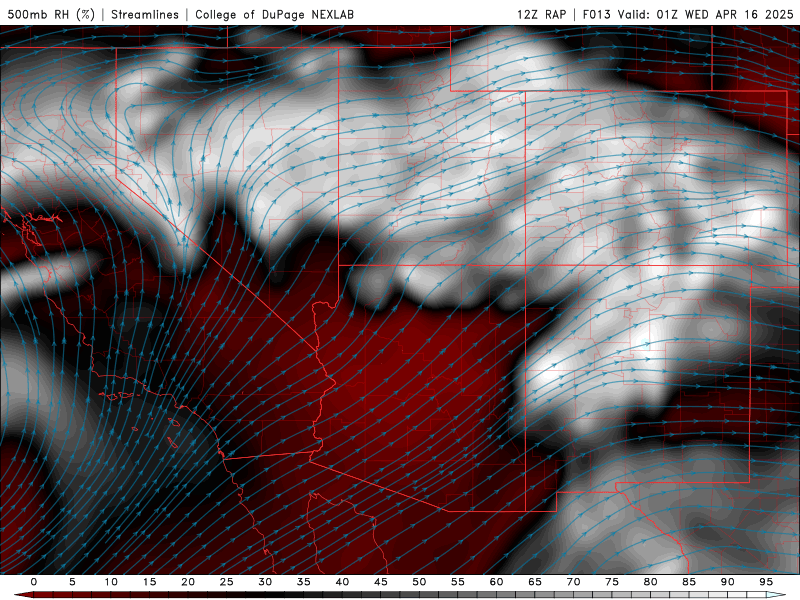
Task: Click the colorbar value label "50"
Action: tap(419, 582)
